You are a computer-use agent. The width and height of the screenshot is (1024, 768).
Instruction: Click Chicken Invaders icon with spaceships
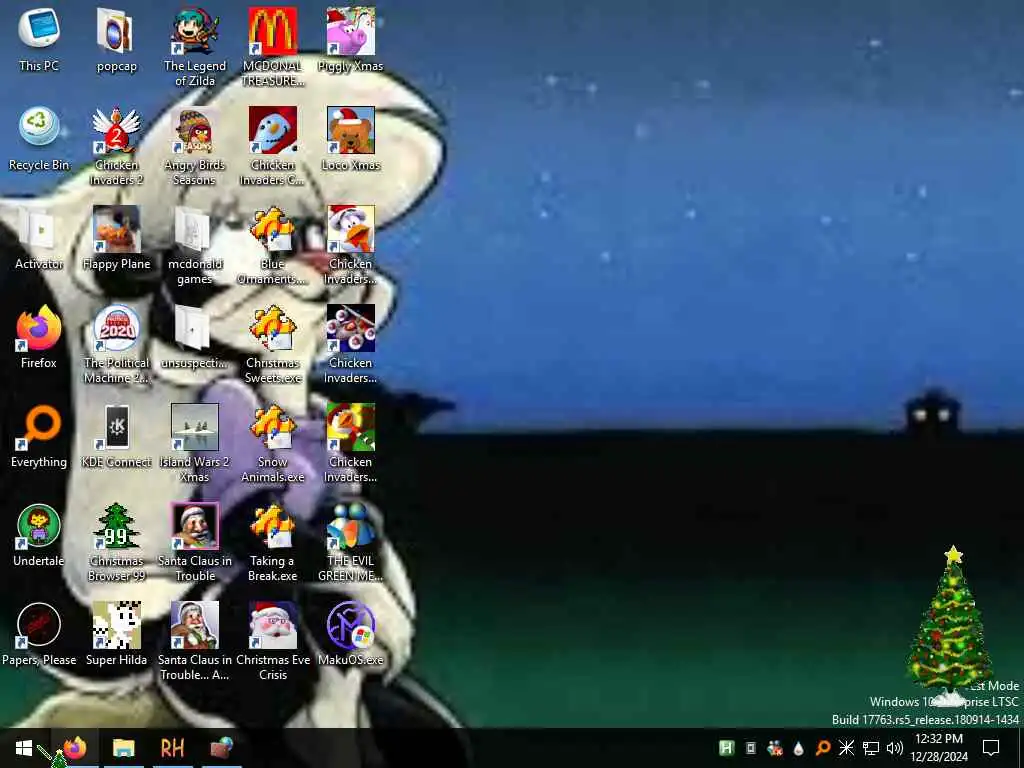(351, 328)
